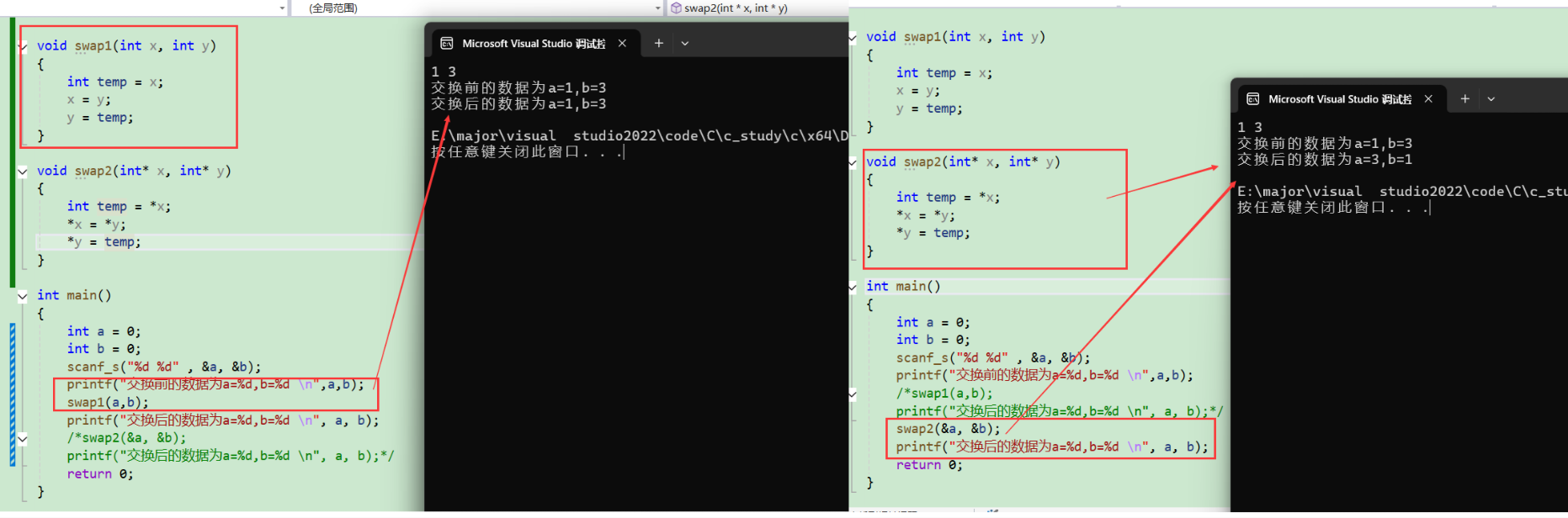Click 'return 0;' in the left editor
The width and height of the screenshot is (1568, 518).
pos(100,474)
